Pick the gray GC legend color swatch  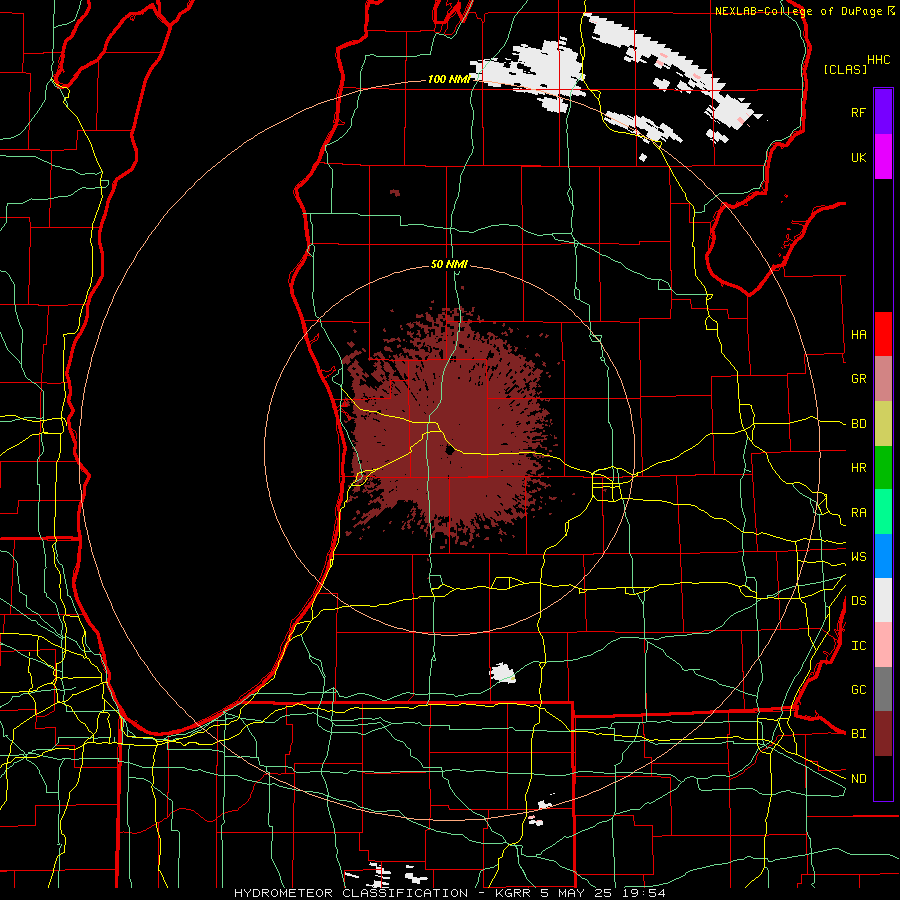[883, 689]
